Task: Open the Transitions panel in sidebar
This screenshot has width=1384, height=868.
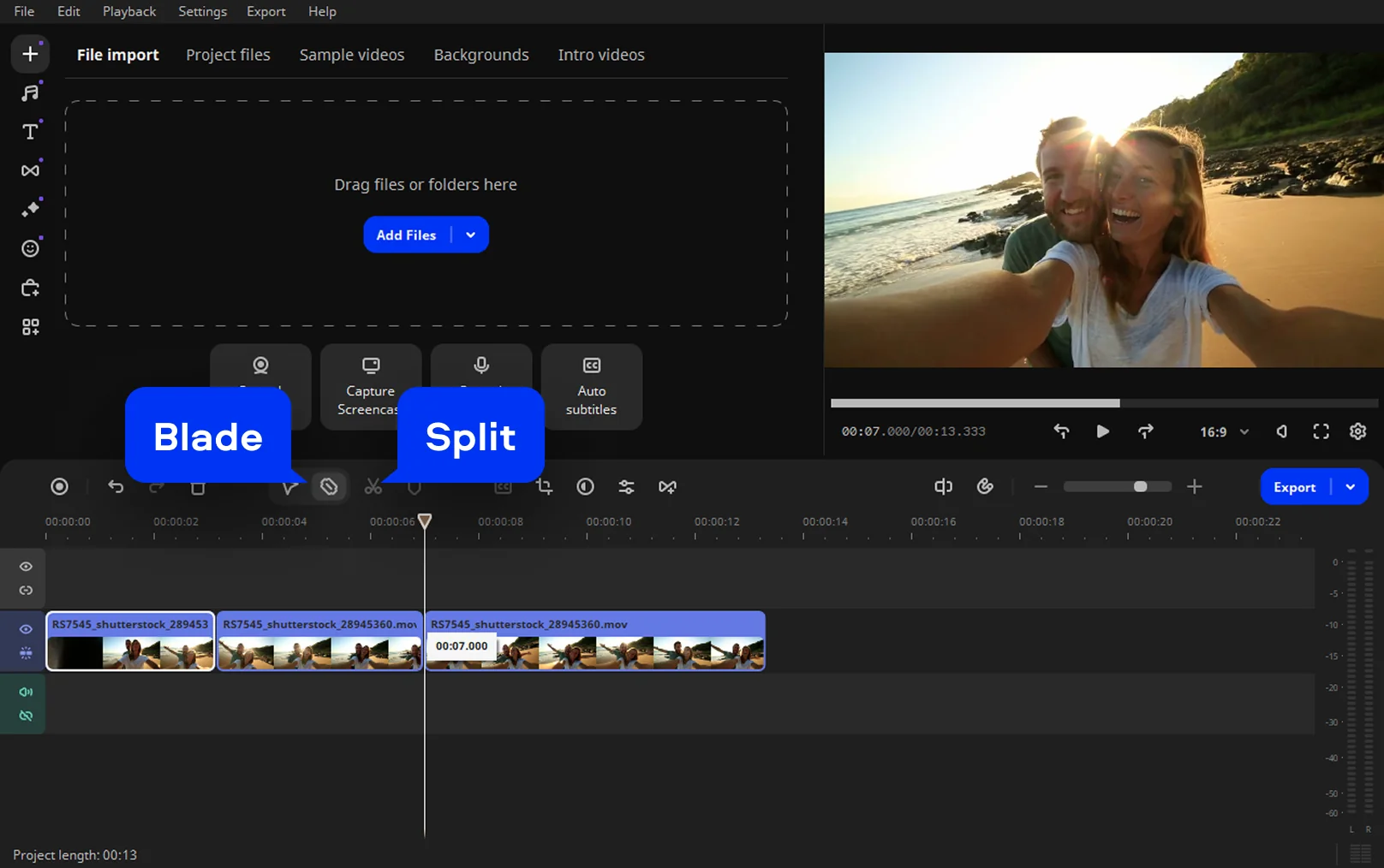Action: pos(30,170)
